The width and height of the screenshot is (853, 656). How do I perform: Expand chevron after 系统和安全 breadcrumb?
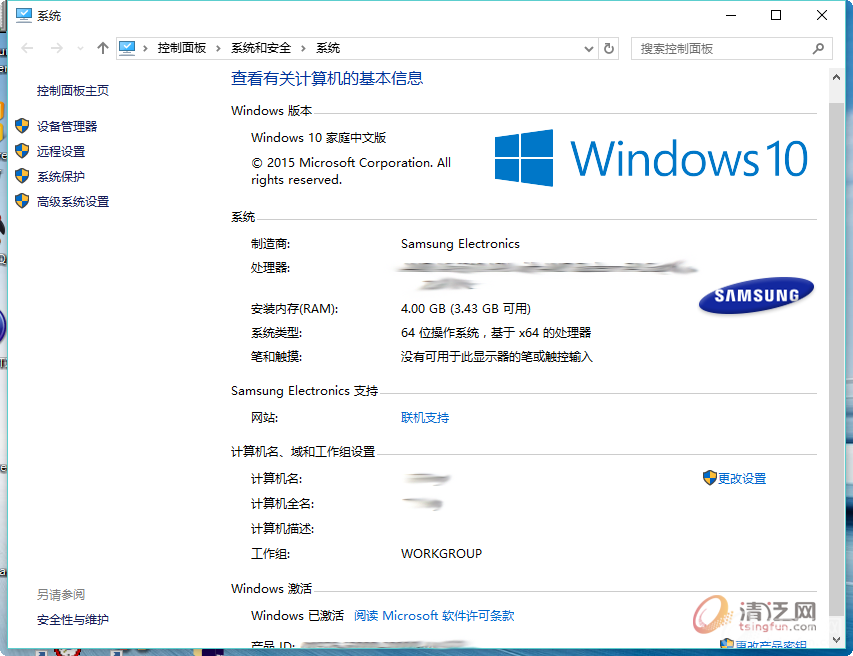pyautogui.click(x=304, y=48)
